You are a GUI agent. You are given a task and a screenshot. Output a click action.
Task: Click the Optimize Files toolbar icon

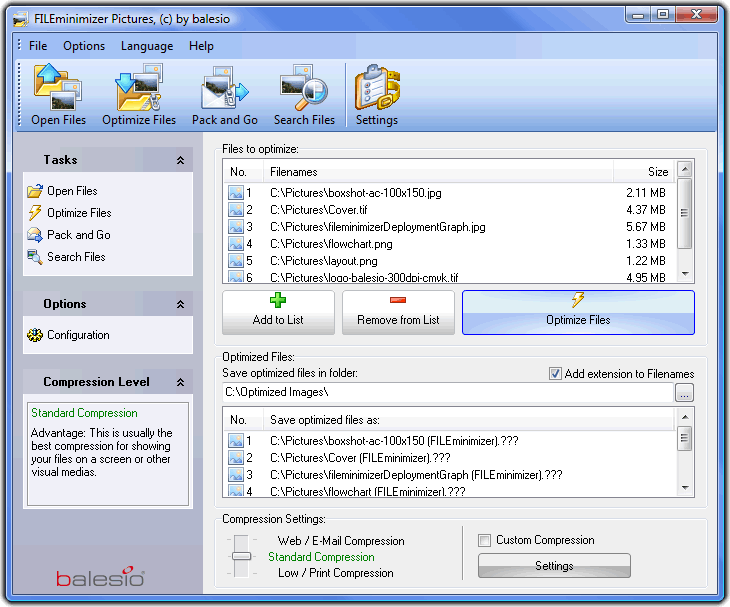click(139, 87)
